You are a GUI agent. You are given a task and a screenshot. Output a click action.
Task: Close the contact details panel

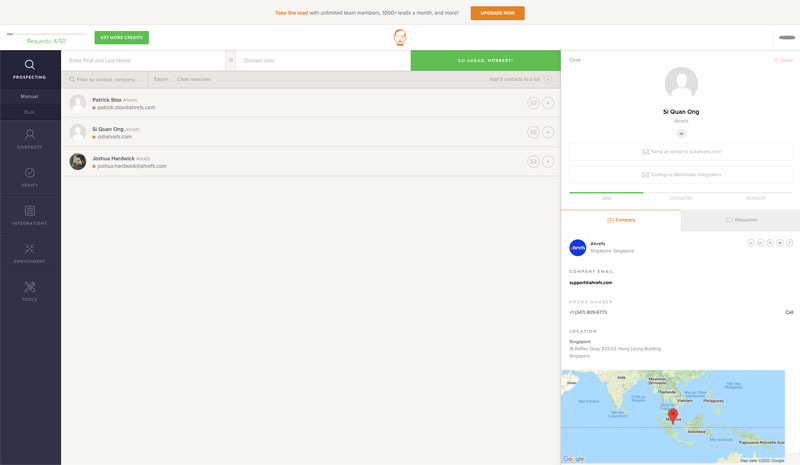(x=575, y=60)
